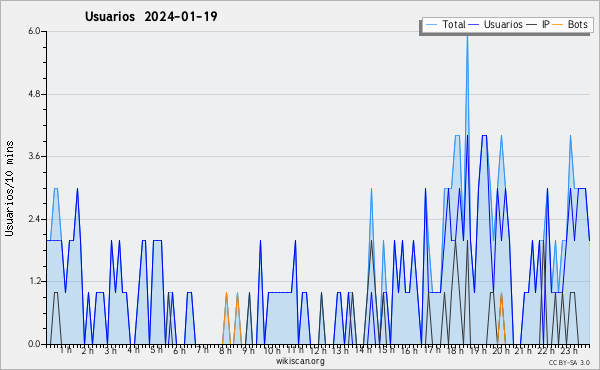The image size is (600, 370).
Task: Select the Bots legend entry
Action: (x=570, y=24)
